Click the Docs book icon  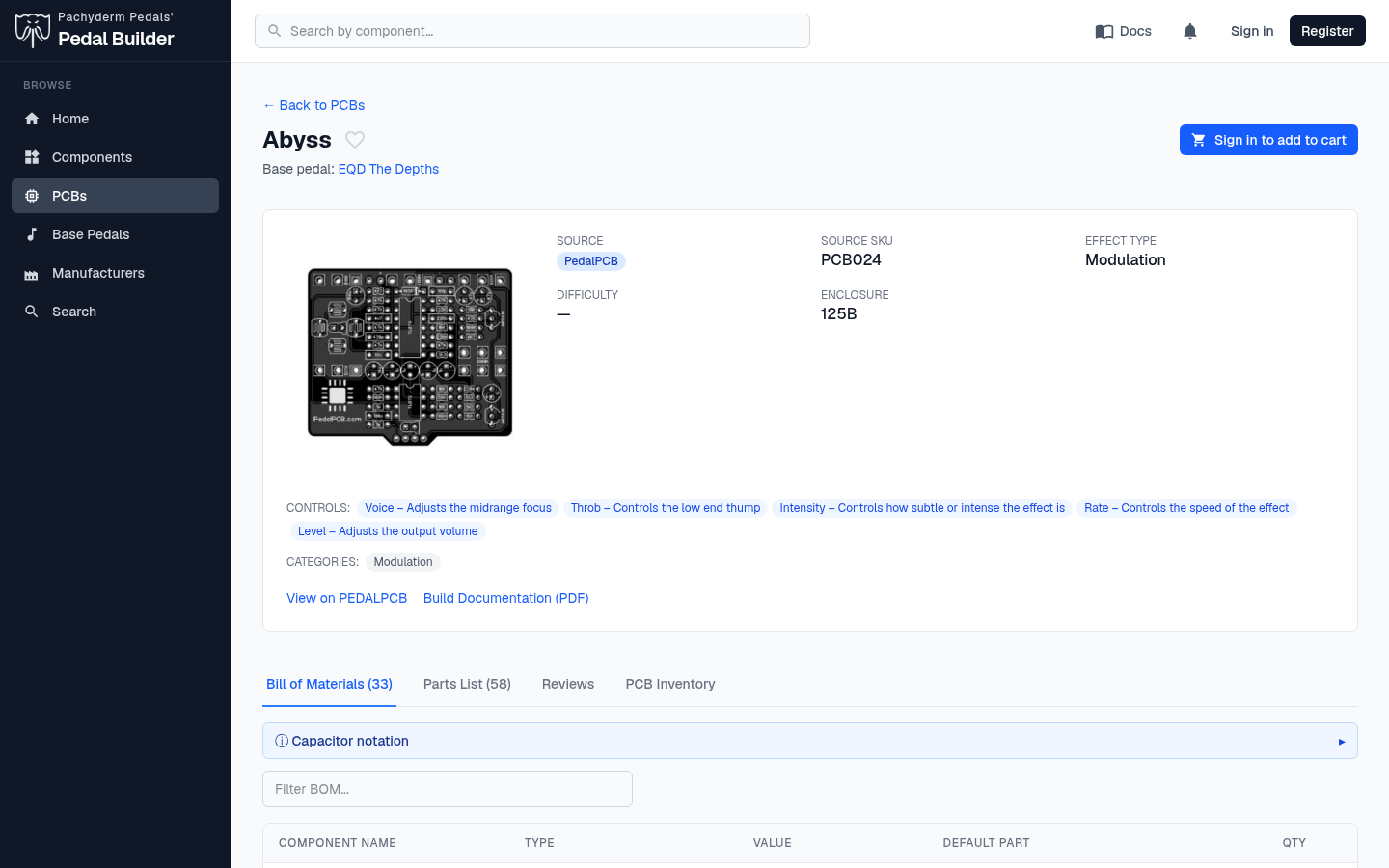(x=1104, y=31)
